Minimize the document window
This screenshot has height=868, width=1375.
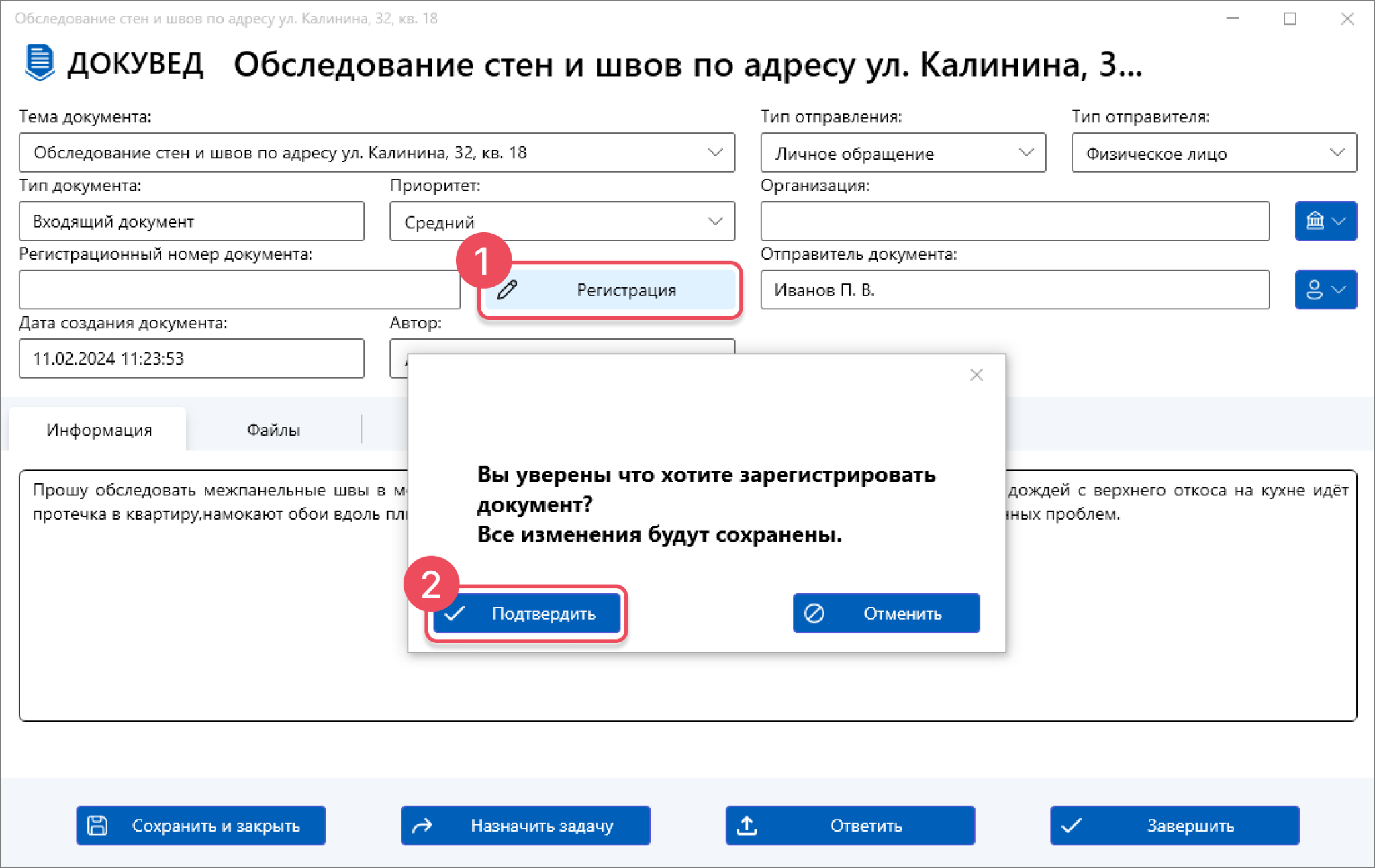pyautogui.click(x=1233, y=19)
